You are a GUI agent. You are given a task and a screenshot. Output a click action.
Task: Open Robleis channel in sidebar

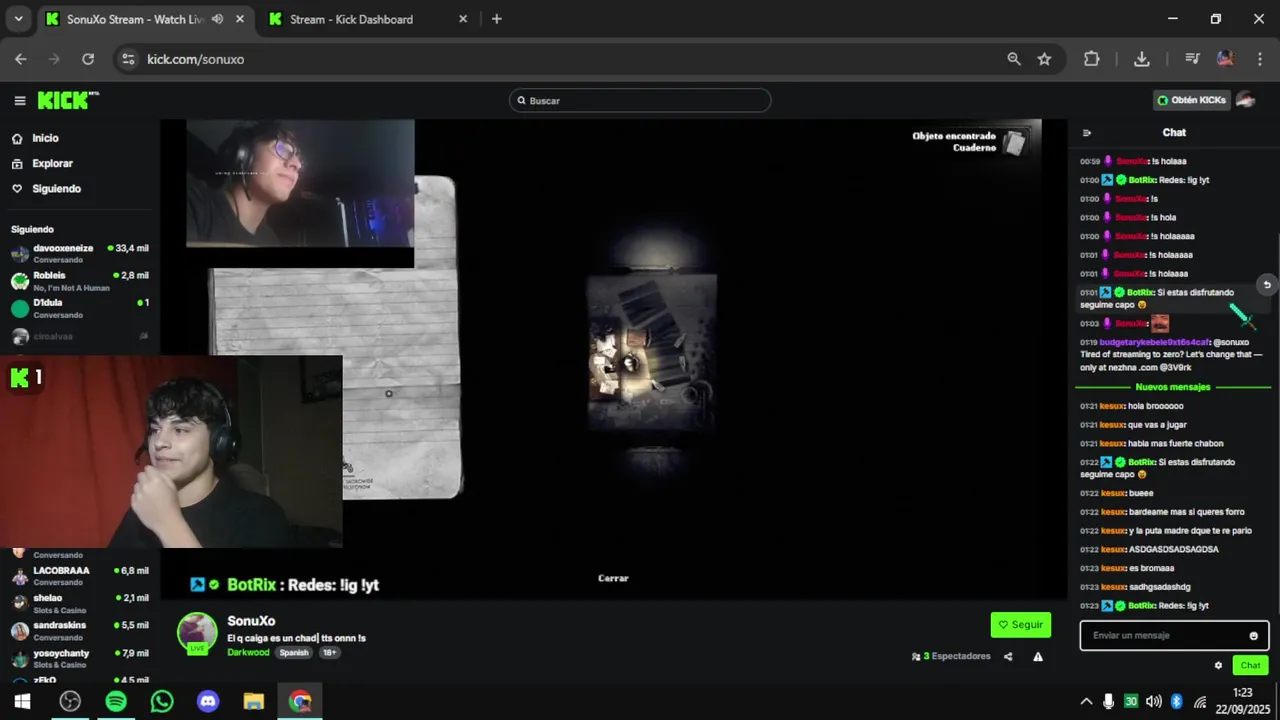[x=80, y=281]
